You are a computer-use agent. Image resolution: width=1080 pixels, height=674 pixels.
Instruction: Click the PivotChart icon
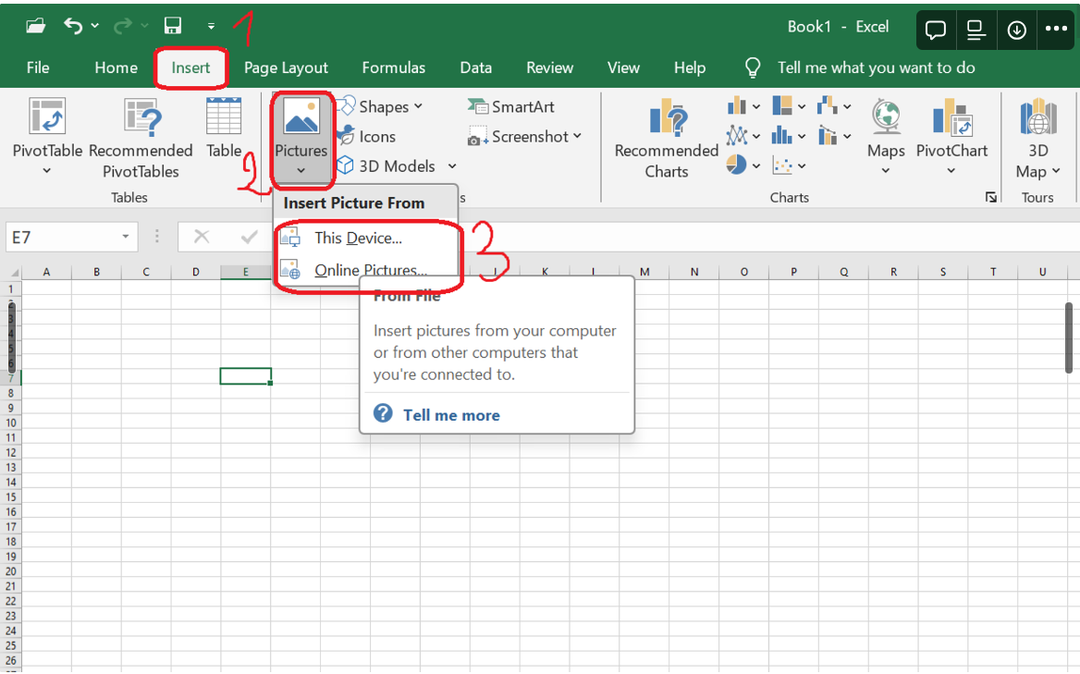(951, 118)
